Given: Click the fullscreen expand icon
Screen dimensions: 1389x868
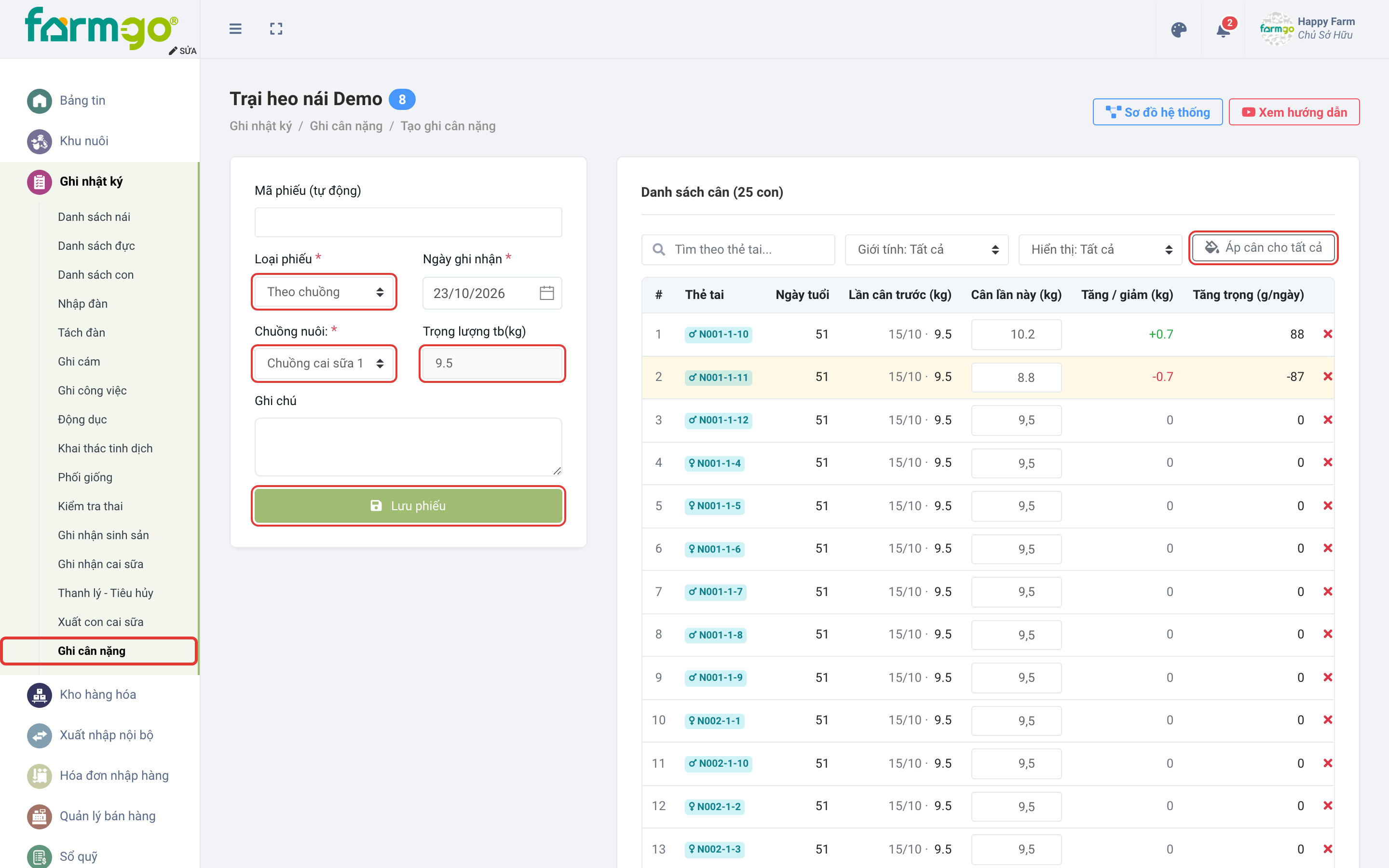Looking at the screenshot, I should (x=276, y=29).
